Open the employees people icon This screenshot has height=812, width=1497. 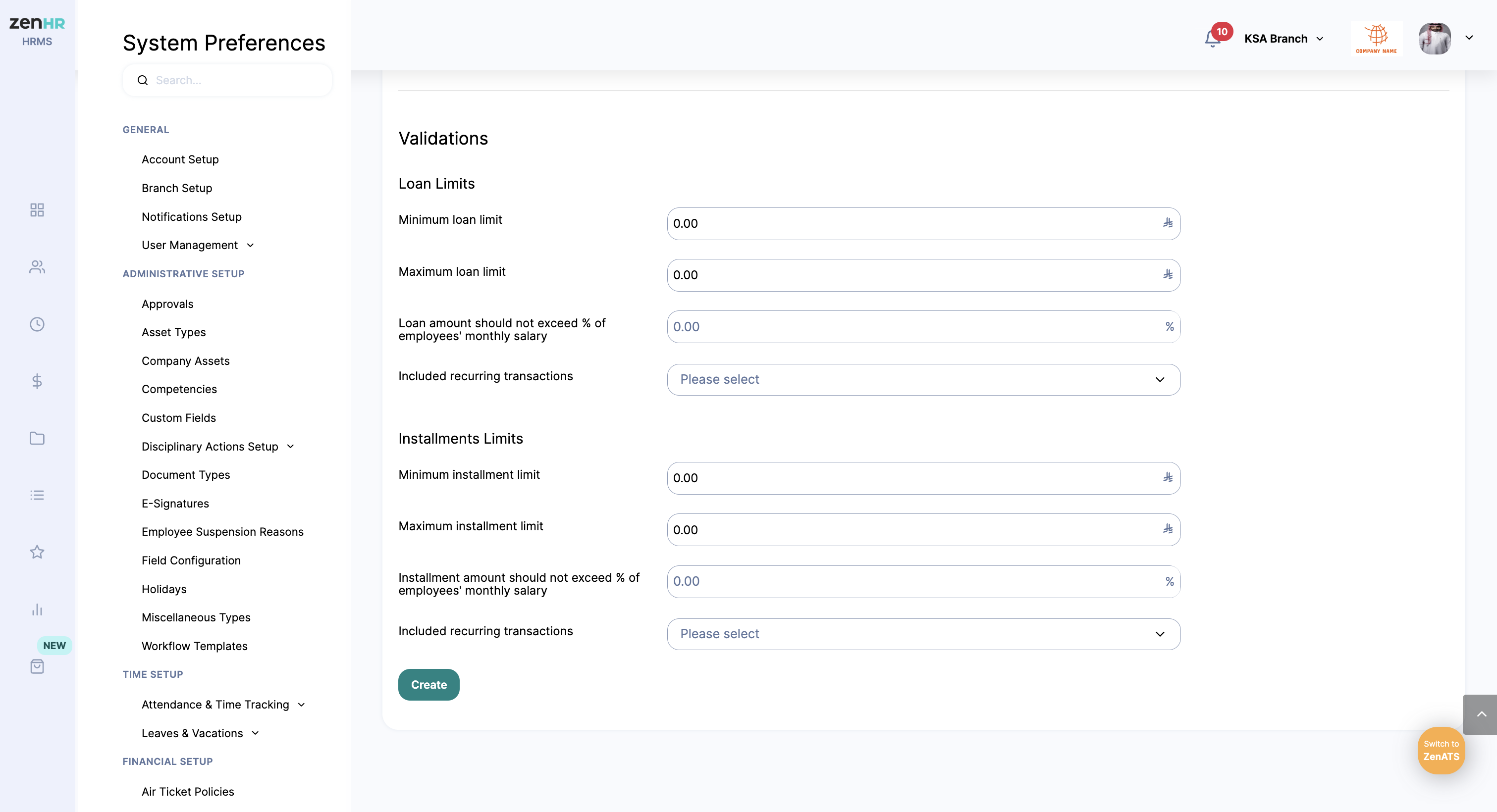[37, 266]
